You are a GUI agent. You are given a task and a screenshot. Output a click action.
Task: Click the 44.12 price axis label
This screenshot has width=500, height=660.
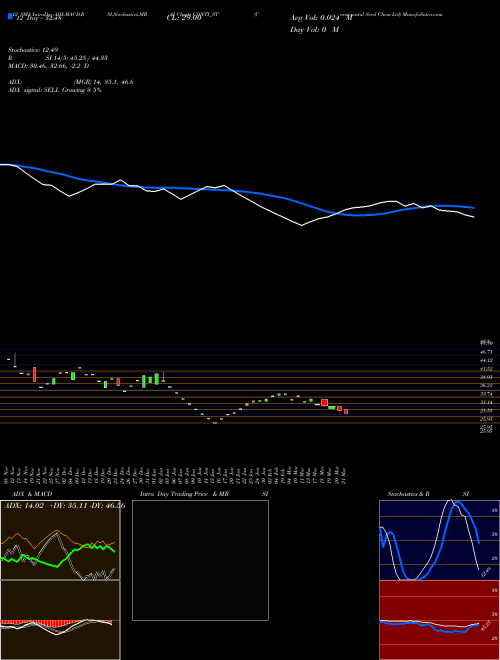coord(486,360)
